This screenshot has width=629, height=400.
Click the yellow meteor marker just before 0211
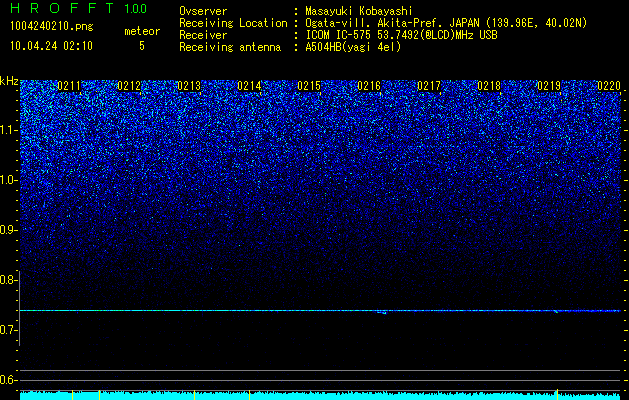[x=72, y=395]
